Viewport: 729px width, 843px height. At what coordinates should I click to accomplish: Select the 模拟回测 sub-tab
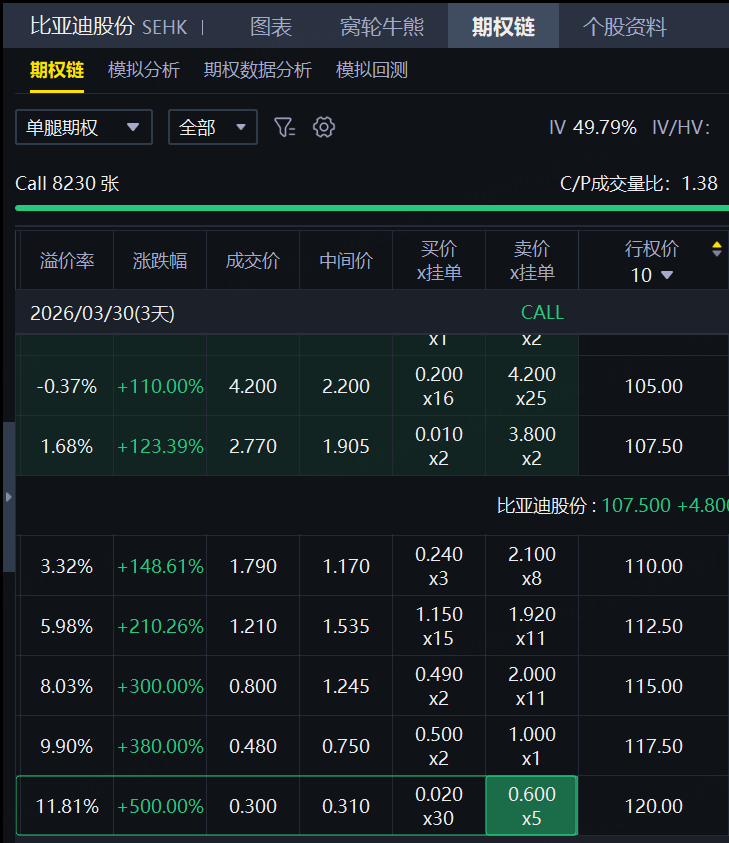[371, 70]
